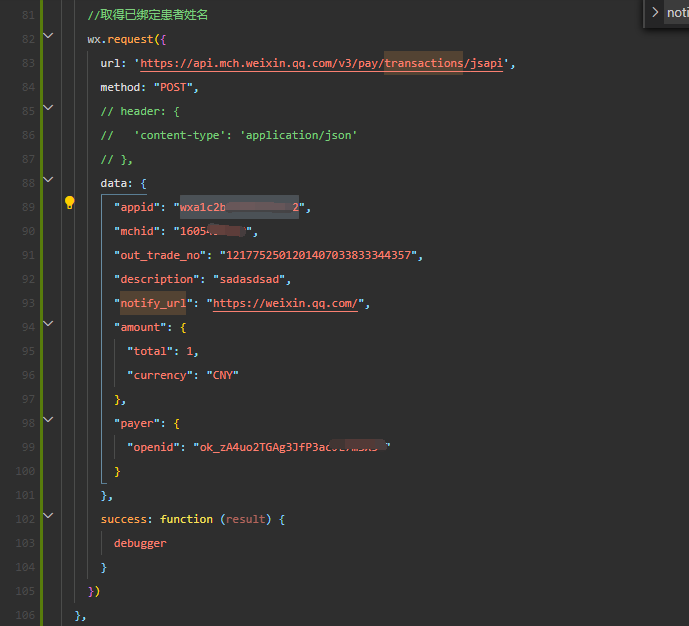This screenshot has height=626, width=689.
Task: Click the result parameter on line 102
Action: pos(246,519)
